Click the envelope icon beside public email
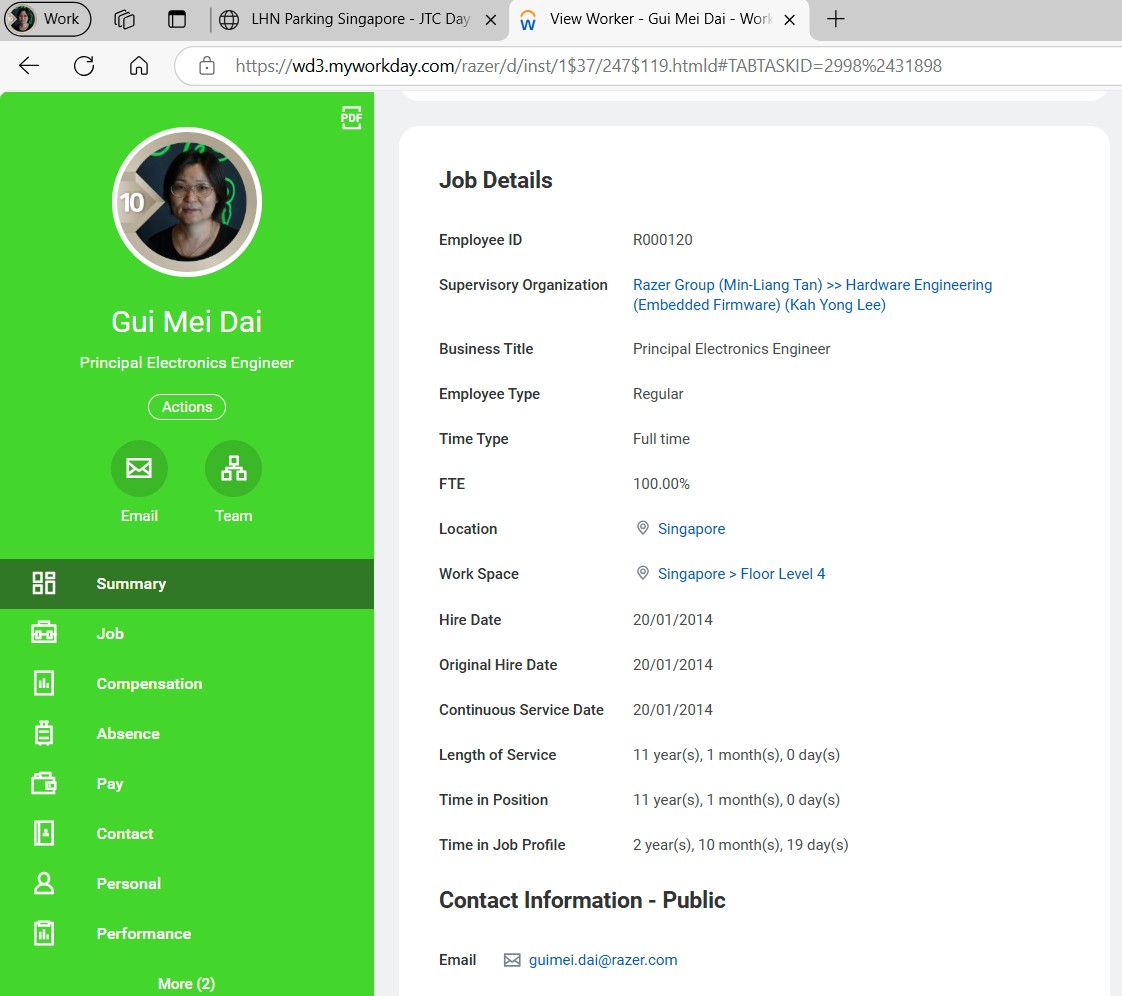The height and width of the screenshot is (996, 1122). click(512, 960)
